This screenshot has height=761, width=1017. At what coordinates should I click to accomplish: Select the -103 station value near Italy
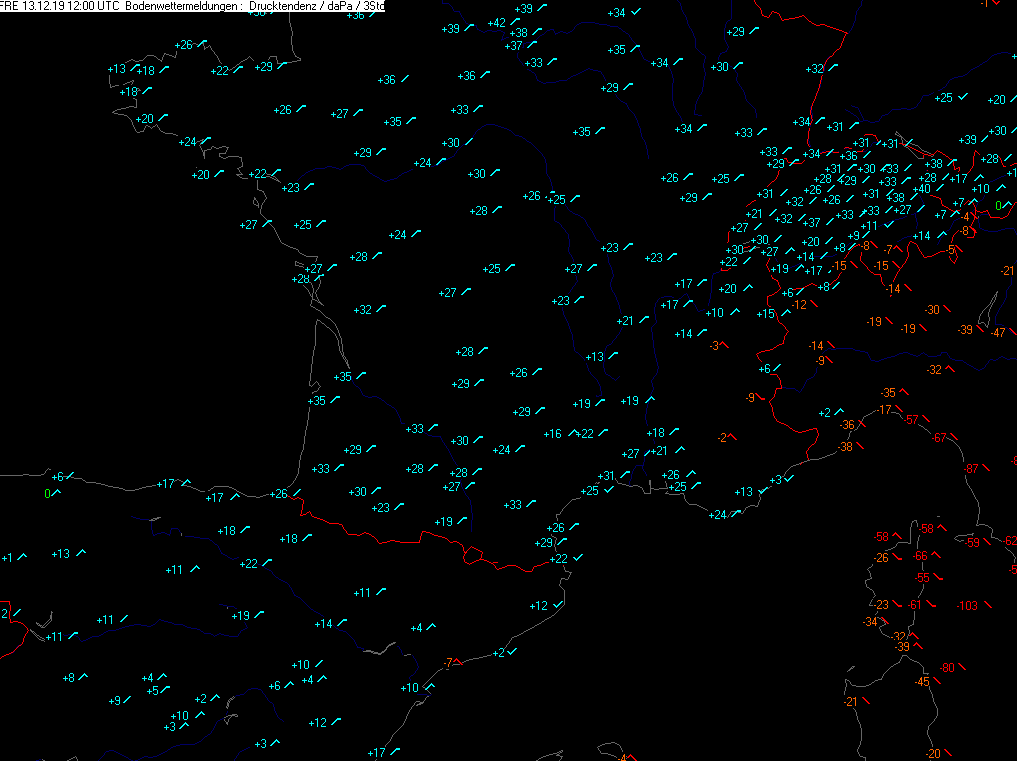966,606
